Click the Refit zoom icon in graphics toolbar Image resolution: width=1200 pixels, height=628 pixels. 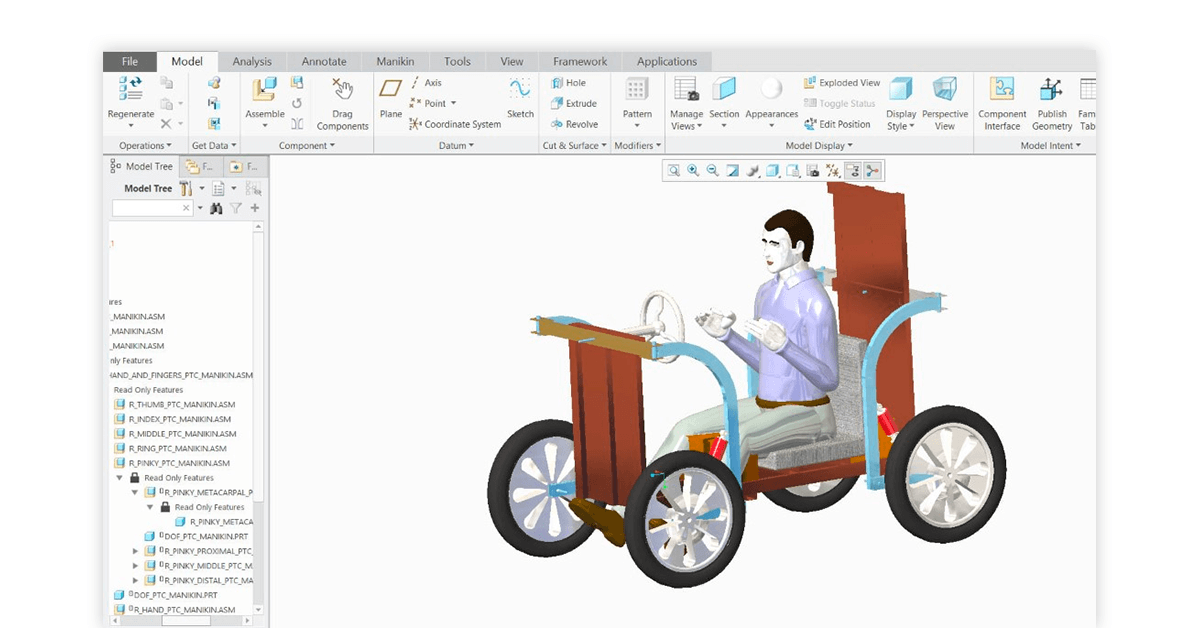pyautogui.click(x=674, y=171)
